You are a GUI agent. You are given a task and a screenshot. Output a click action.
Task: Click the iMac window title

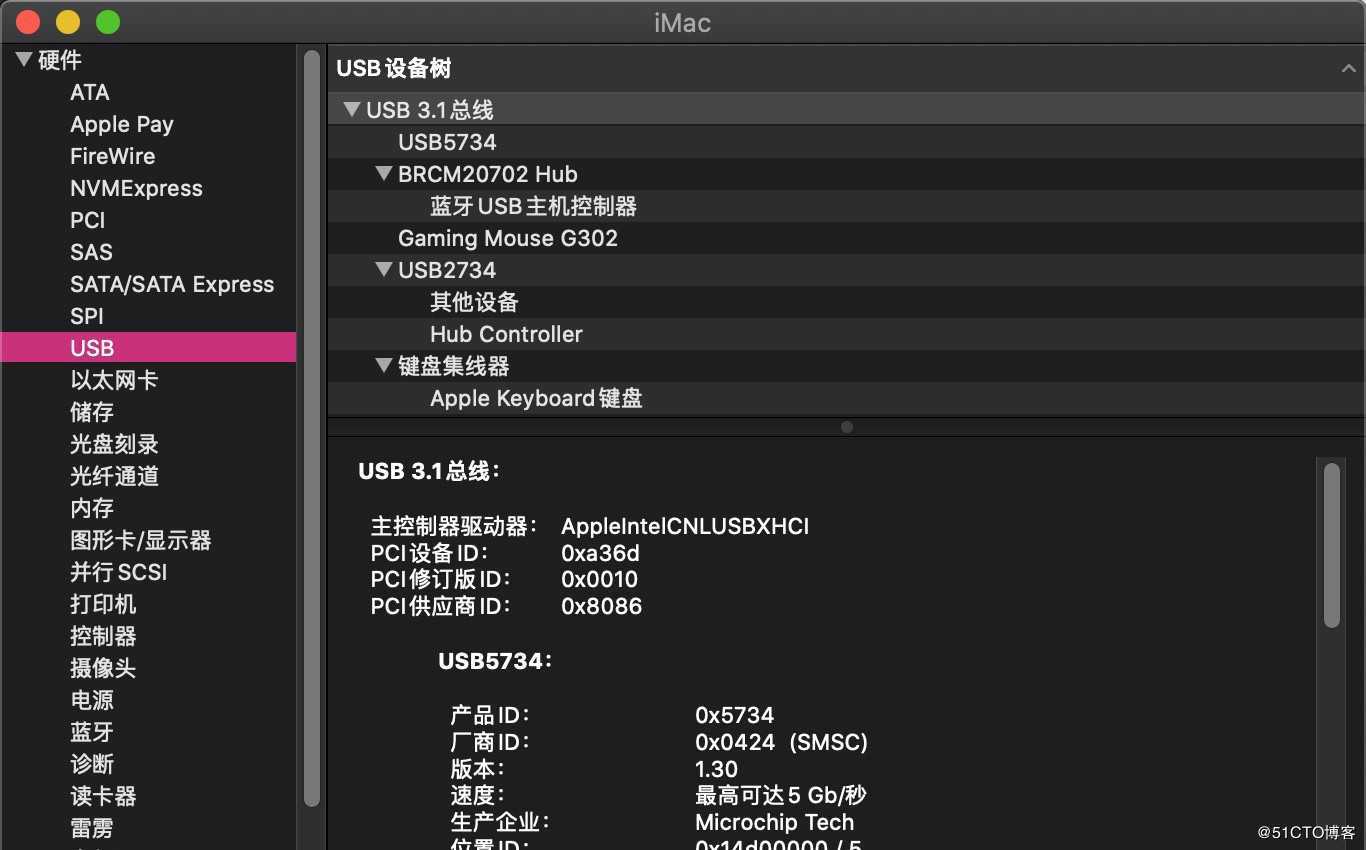click(682, 23)
